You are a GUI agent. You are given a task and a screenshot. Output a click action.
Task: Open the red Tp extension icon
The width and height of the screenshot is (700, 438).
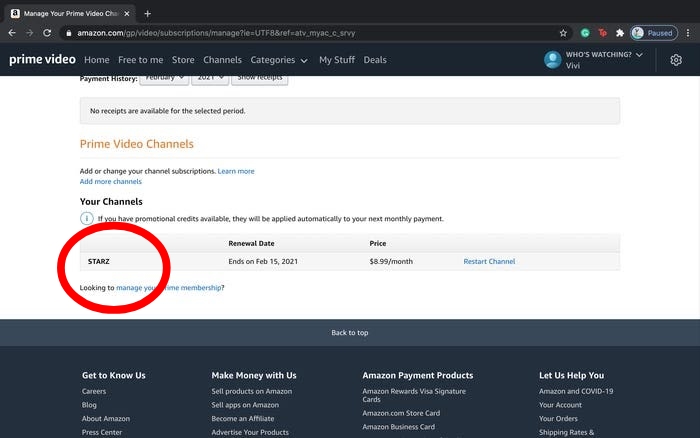pos(602,33)
